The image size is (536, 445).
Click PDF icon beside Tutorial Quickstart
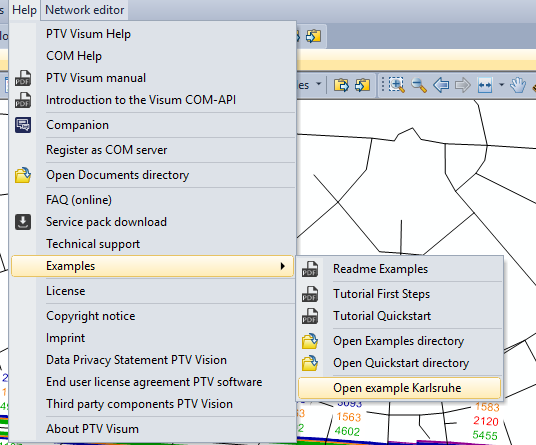310,316
